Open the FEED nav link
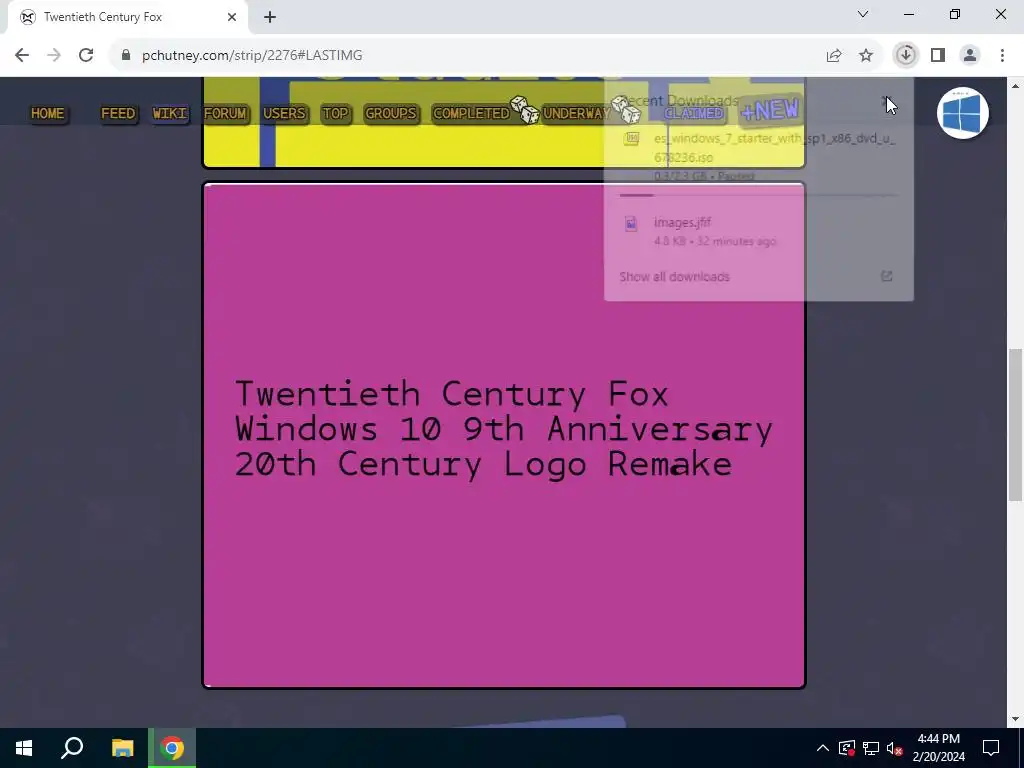1024x768 pixels. pos(118,114)
